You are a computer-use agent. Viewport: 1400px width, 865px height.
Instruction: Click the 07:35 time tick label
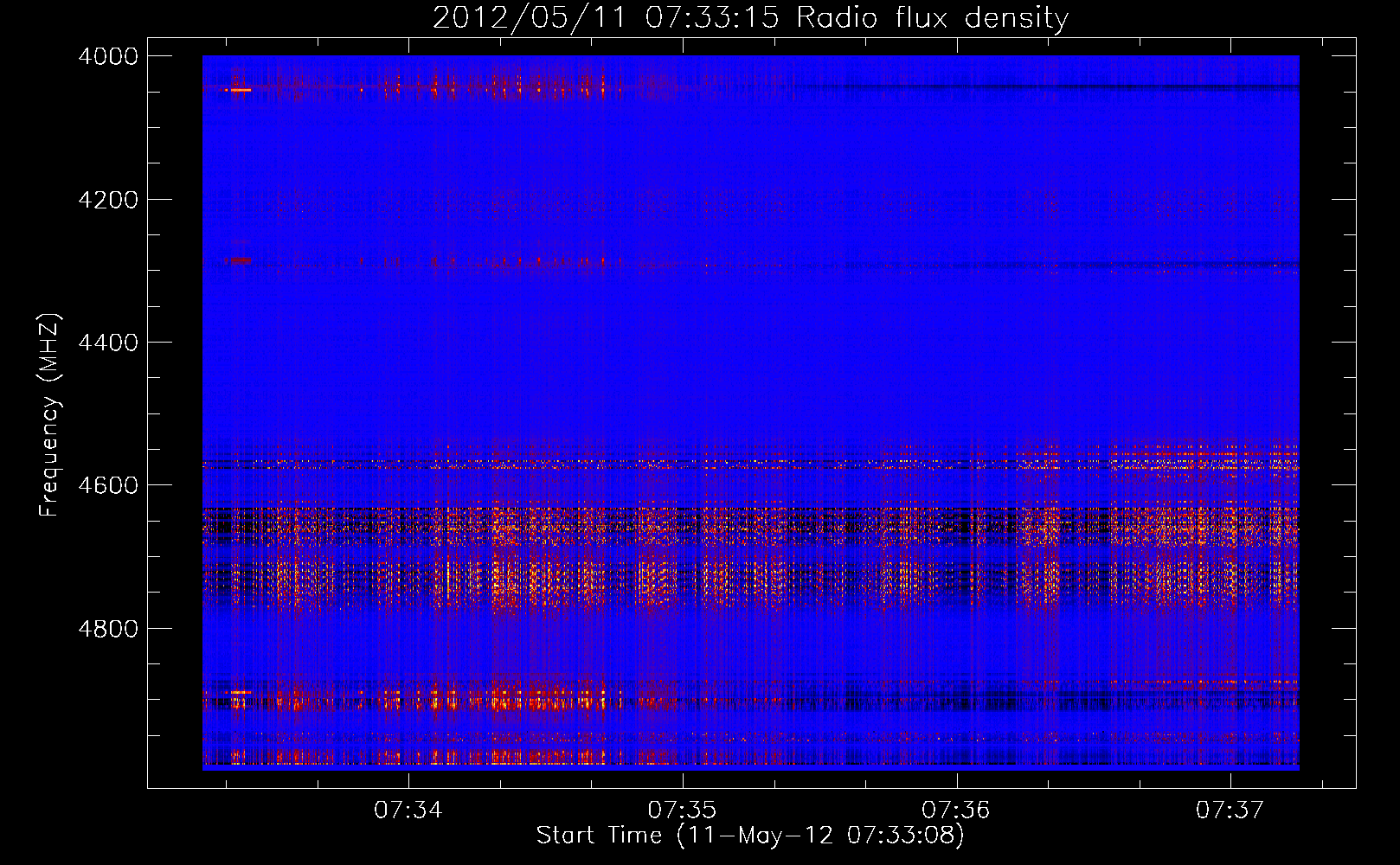[x=683, y=811]
